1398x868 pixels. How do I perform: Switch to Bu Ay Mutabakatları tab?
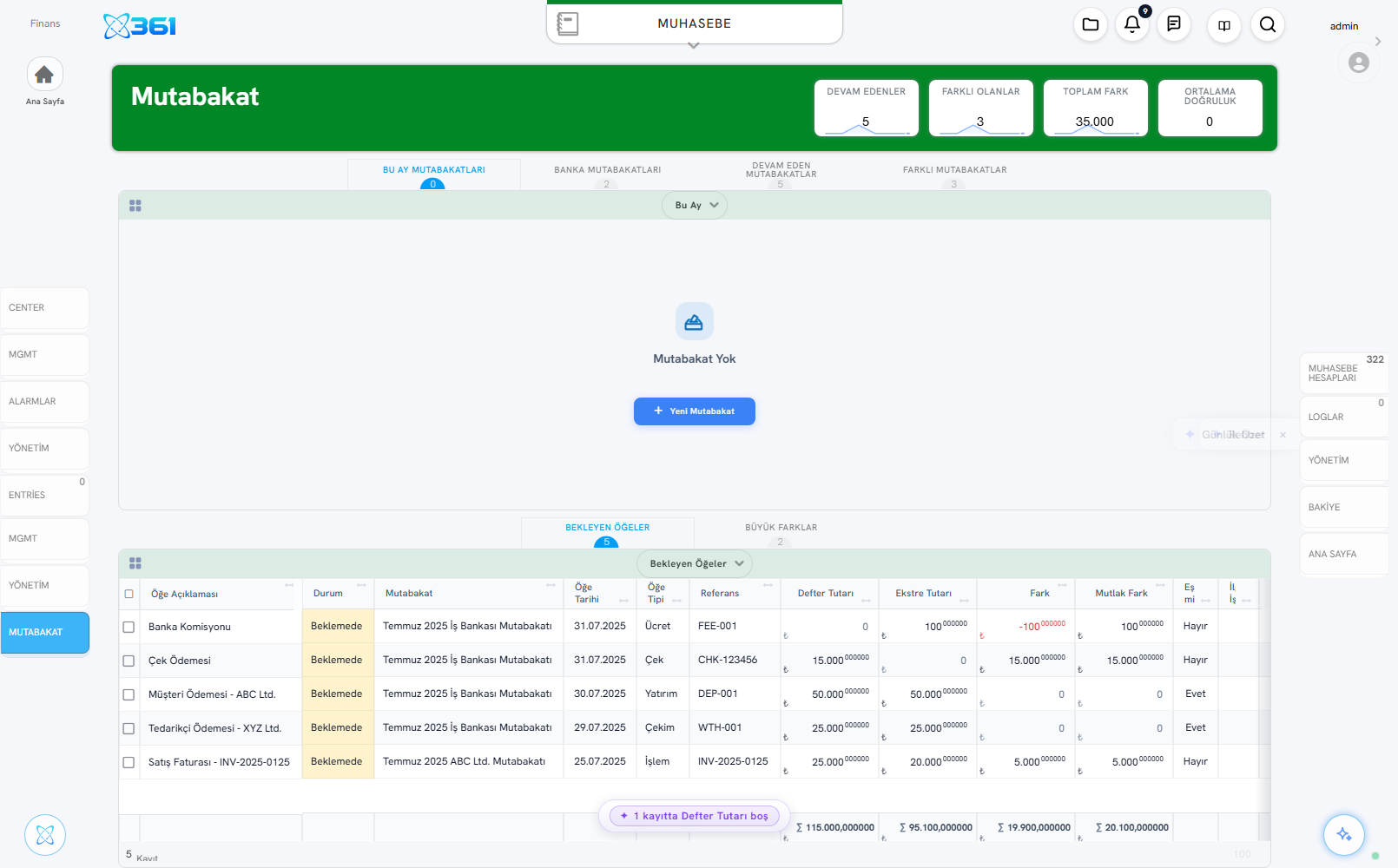434,174
